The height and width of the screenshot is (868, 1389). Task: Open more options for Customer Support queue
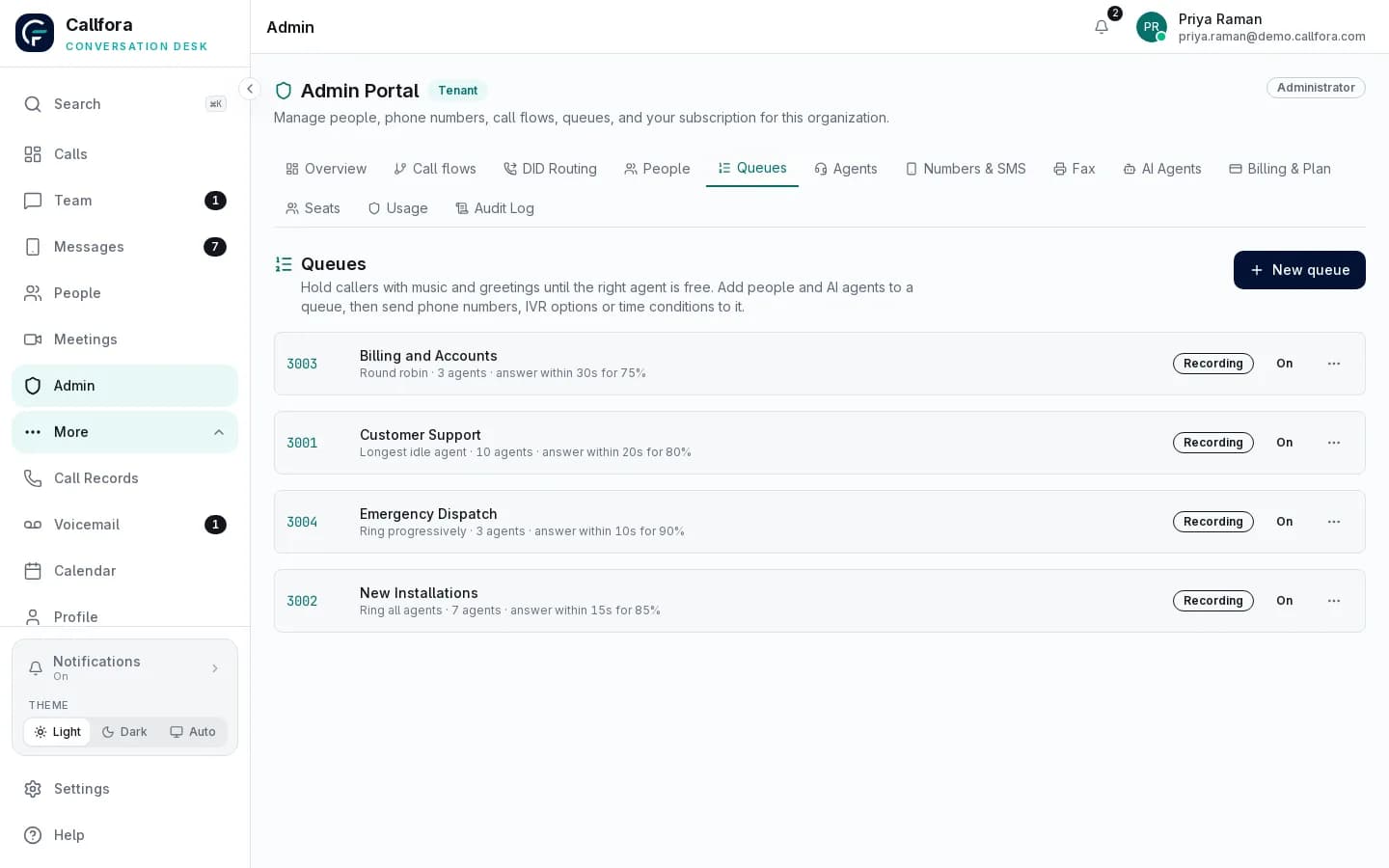point(1334,443)
